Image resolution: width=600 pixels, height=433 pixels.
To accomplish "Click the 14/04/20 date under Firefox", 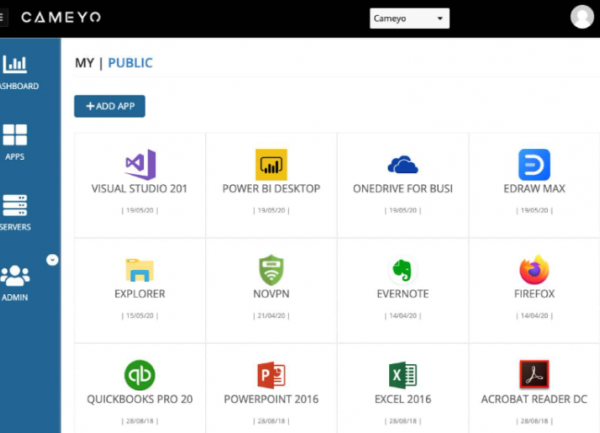I will [534, 316].
